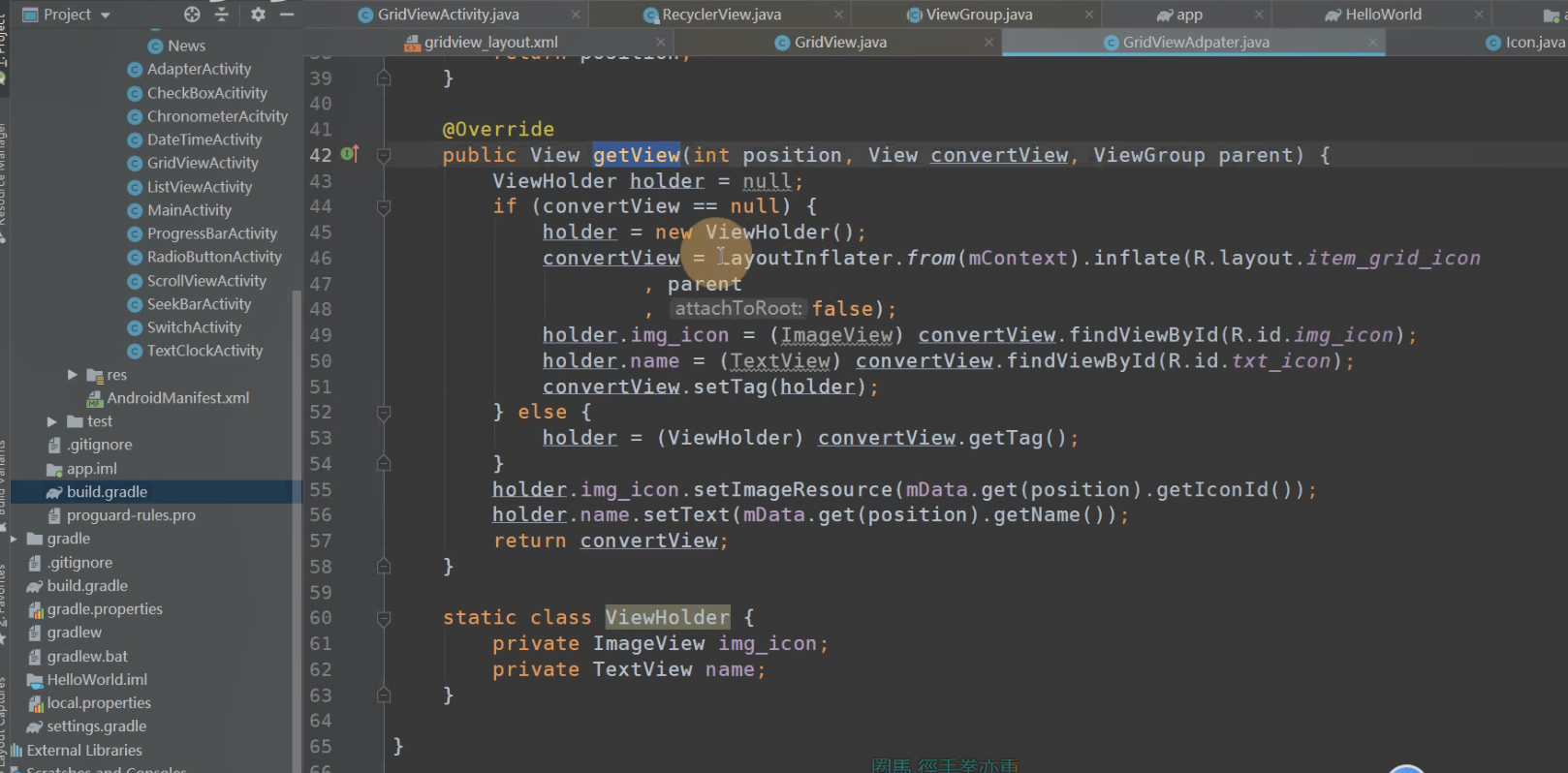Select SwitchActivity in project tree
1568x773 pixels.
click(184, 327)
